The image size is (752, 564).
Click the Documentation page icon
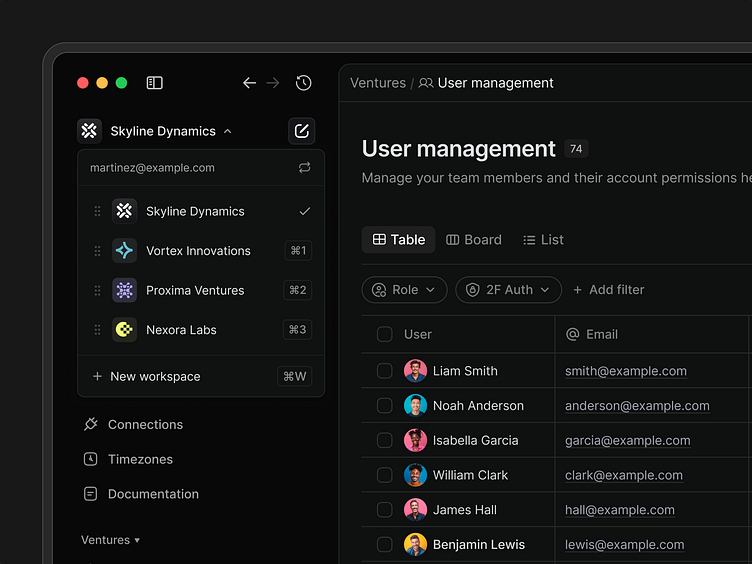(91, 494)
